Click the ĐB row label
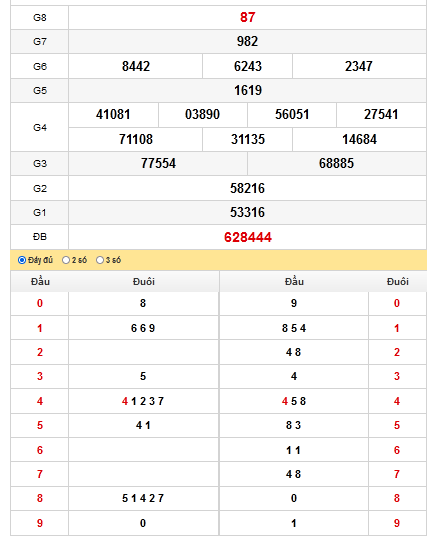Image resolution: width=430 pixels, height=539 pixels. click(x=40, y=237)
